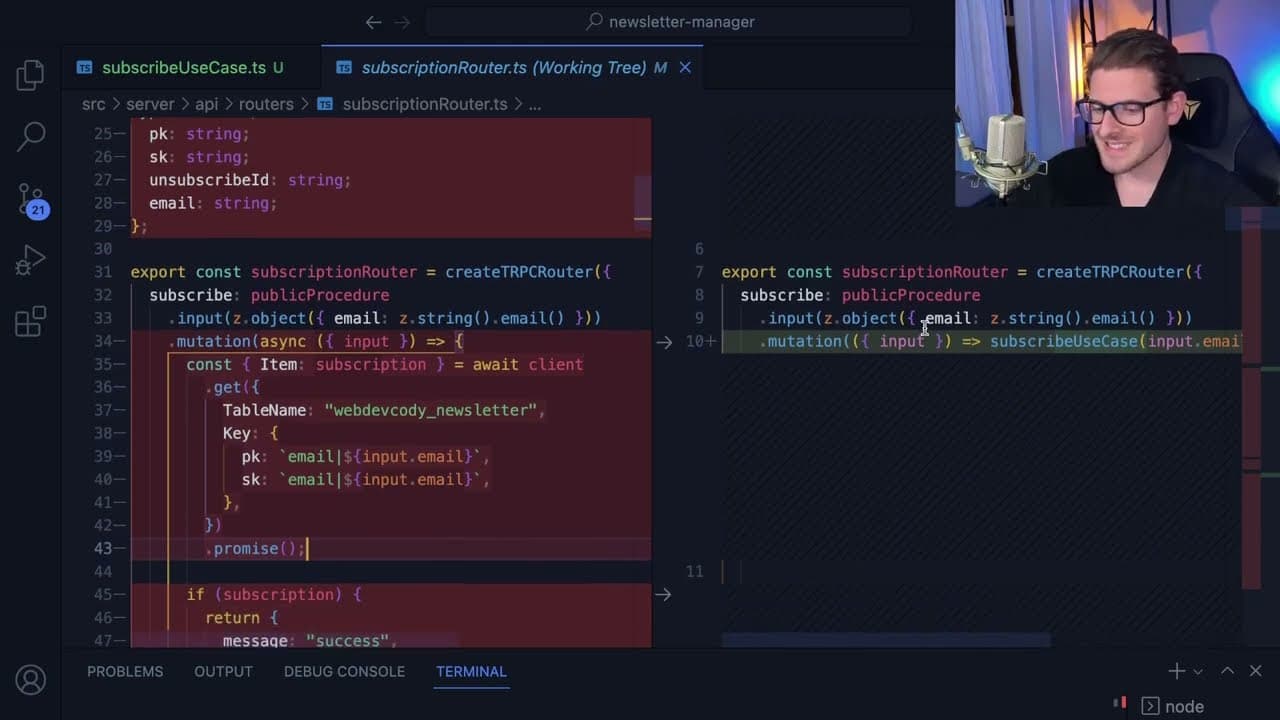
Task: Add new terminal with plus icon
Action: click(1177, 671)
